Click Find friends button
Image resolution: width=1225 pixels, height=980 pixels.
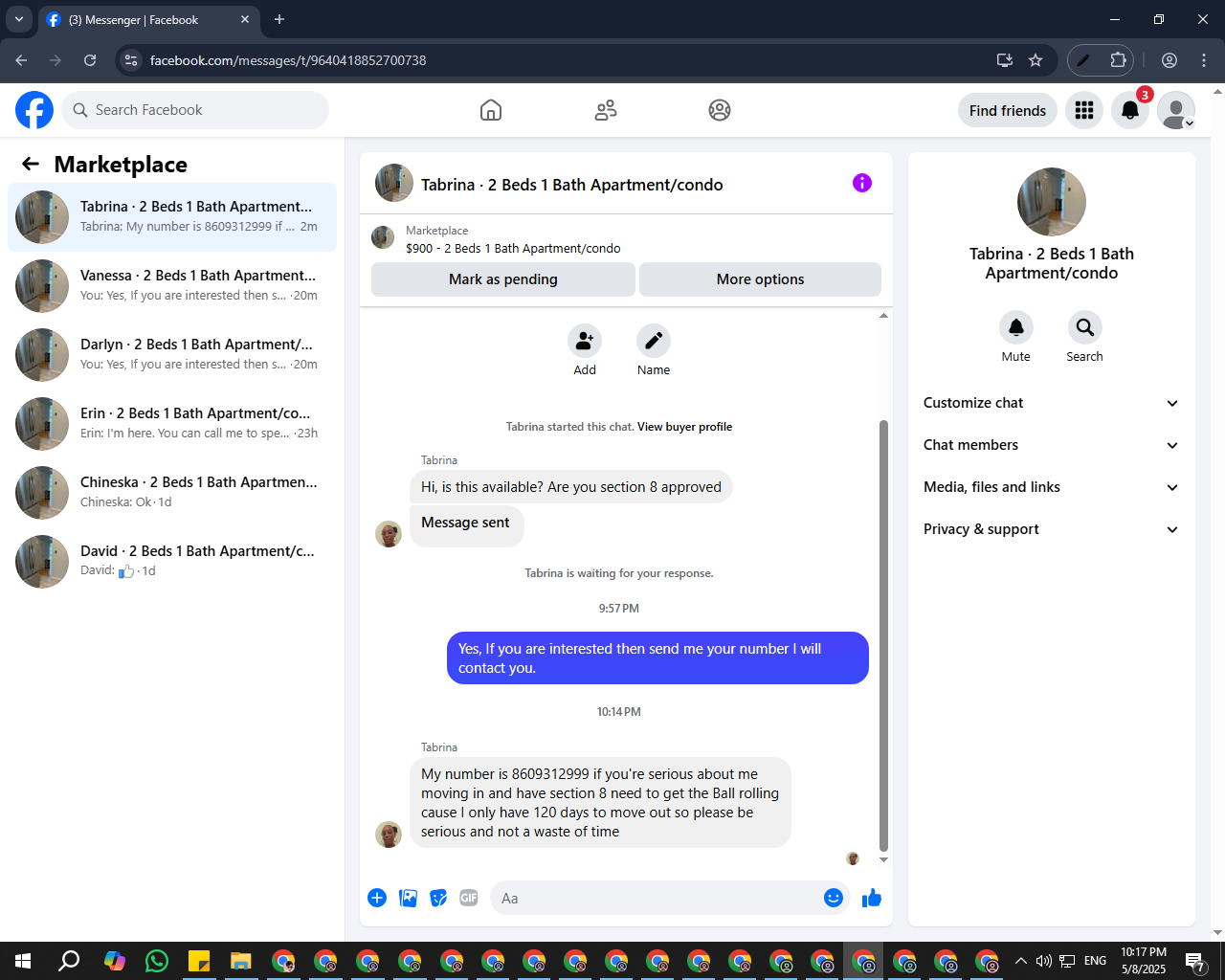point(1008,110)
